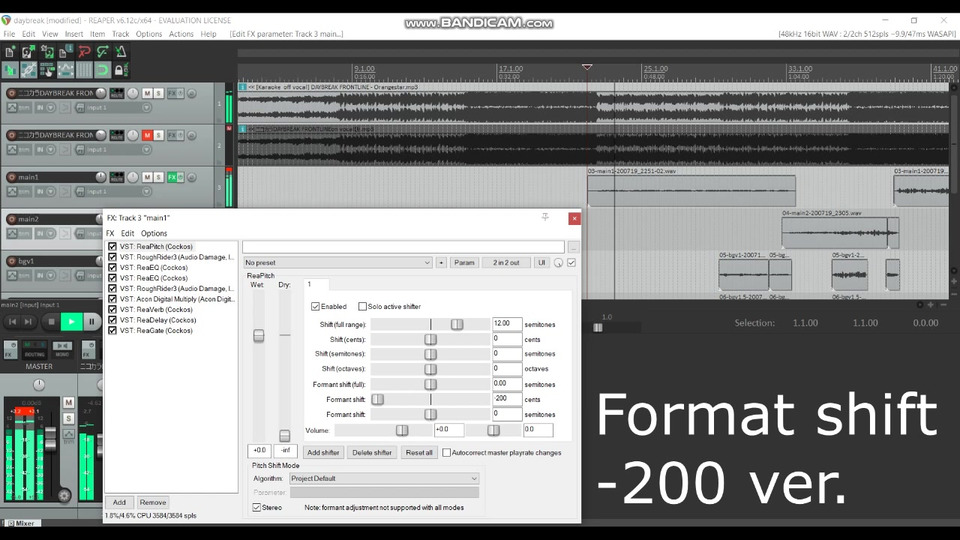Check Autocorrect master playrate changes
Viewport: 960px width, 540px height.
point(446,452)
